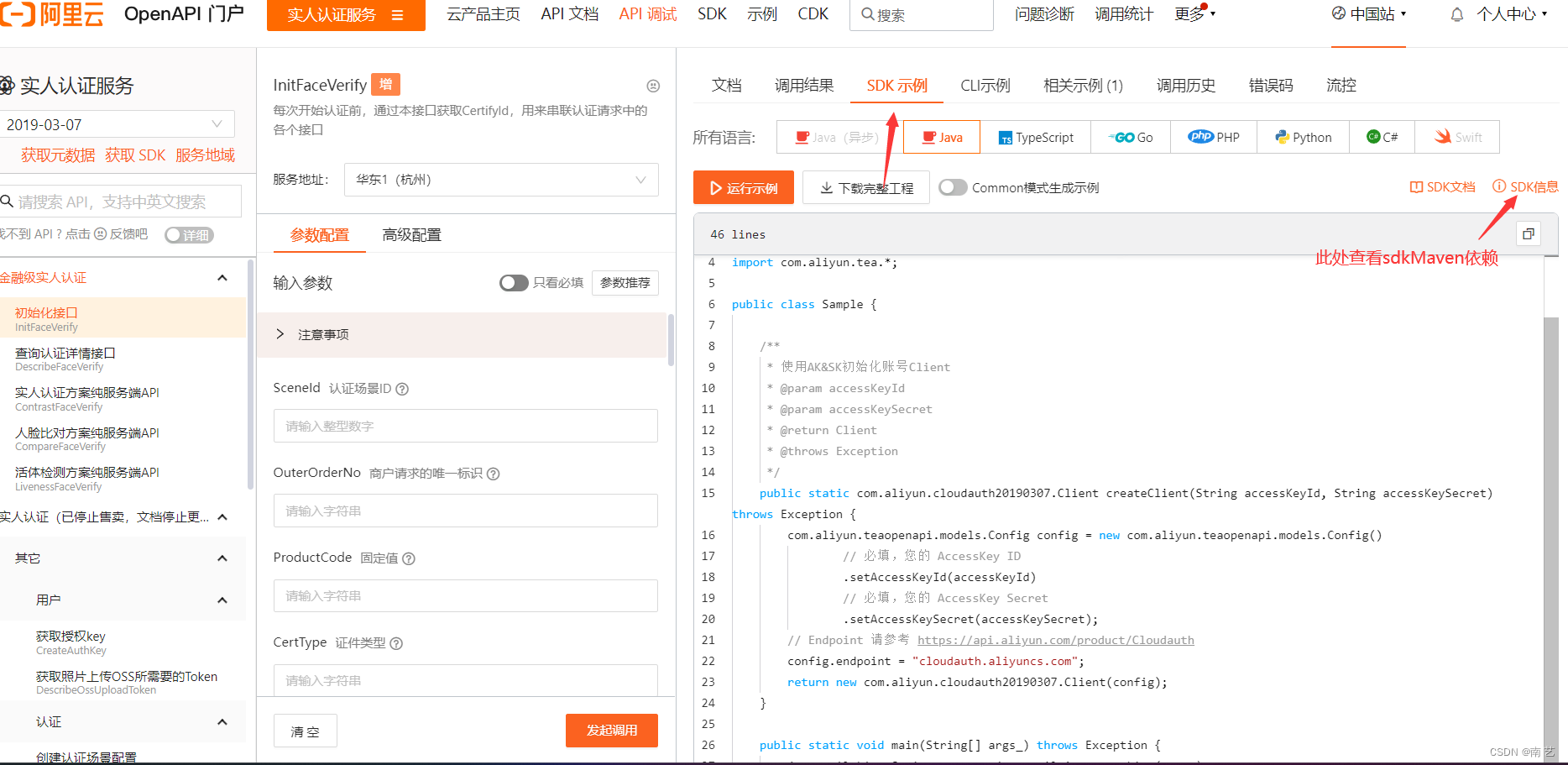
Task: Collapse the 认证 section
Action: [x=222, y=722]
